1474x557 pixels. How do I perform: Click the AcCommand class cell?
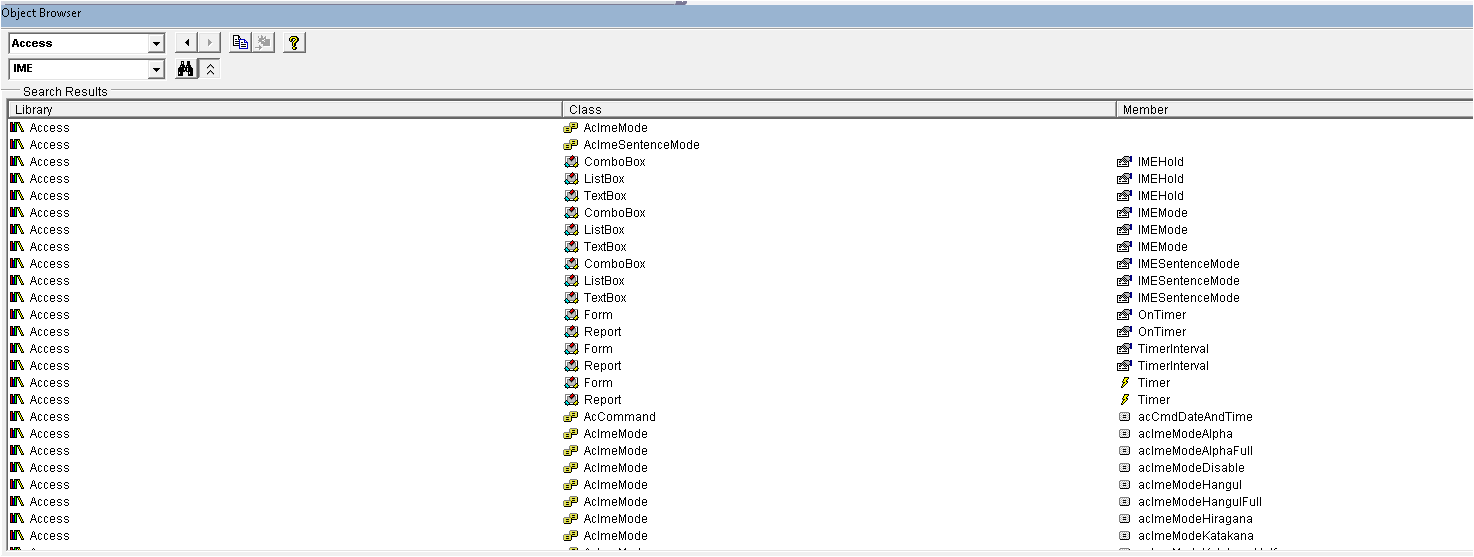point(620,417)
